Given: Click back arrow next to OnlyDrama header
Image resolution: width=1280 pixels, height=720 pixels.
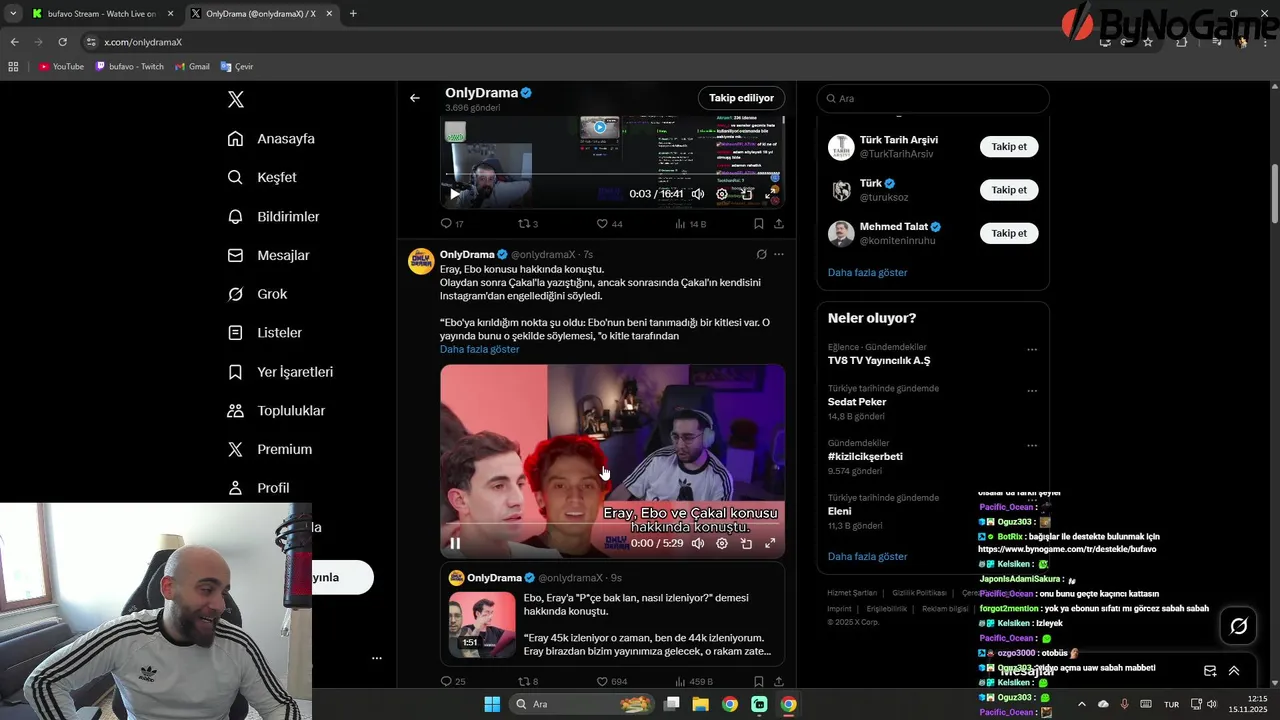Looking at the screenshot, I should pyautogui.click(x=415, y=98).
